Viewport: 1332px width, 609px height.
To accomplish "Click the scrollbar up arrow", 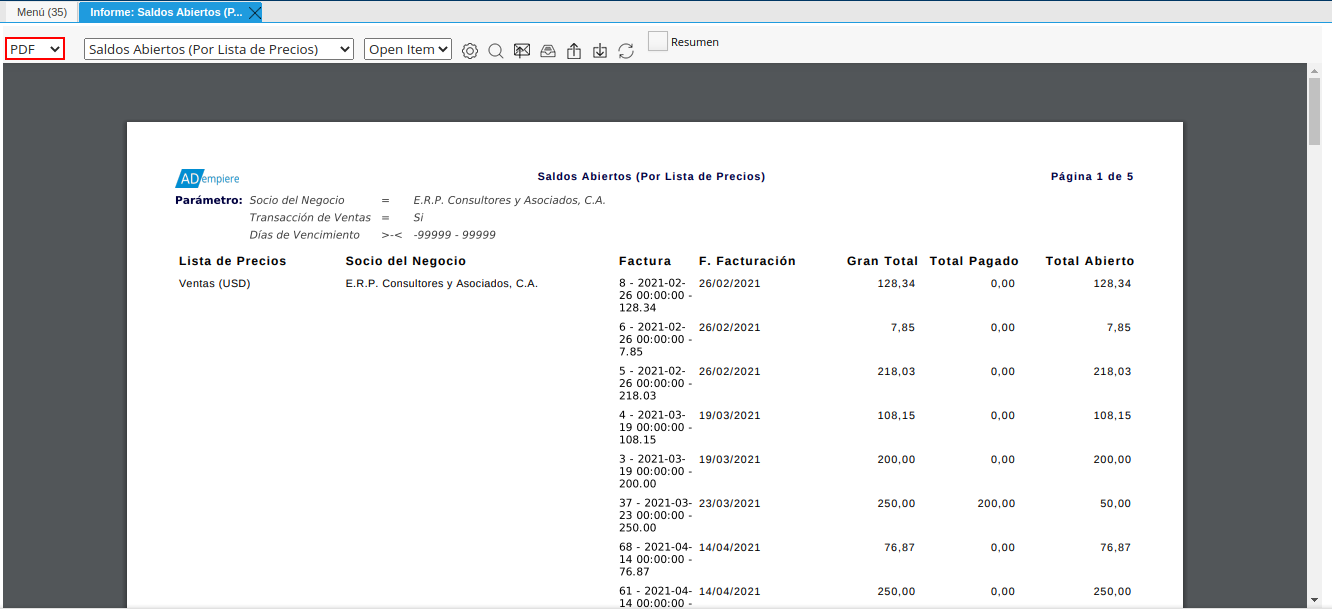I will pyautogui.click(x=1315, y=69).
